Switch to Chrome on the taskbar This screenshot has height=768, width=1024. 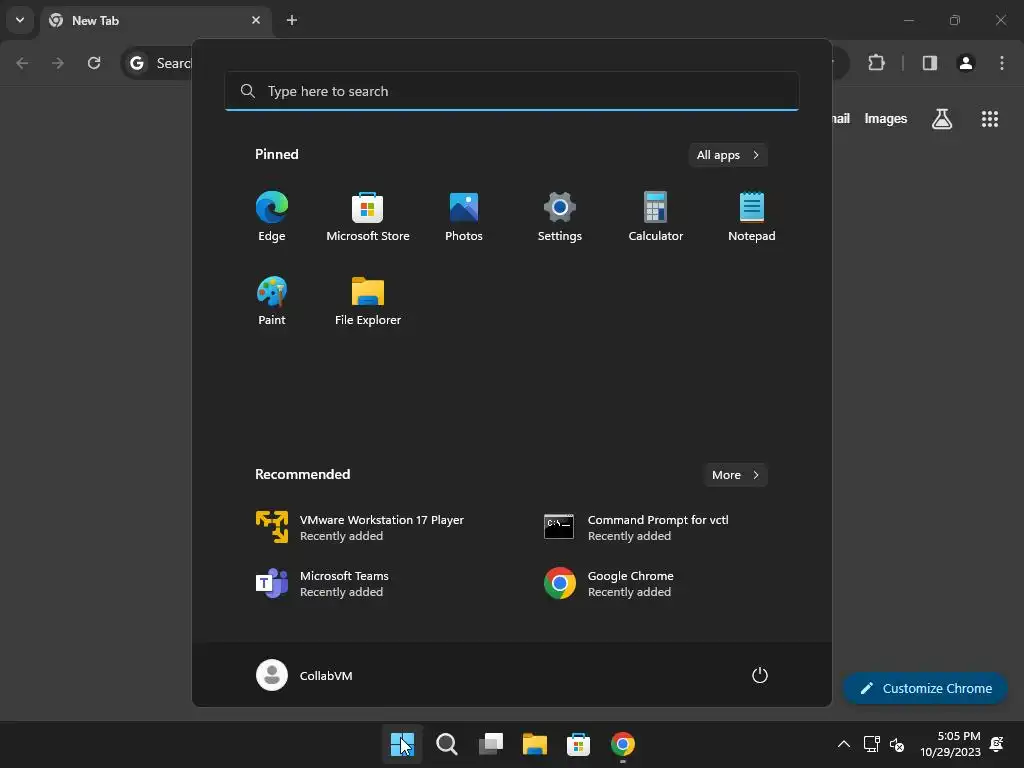pos(622,744)
